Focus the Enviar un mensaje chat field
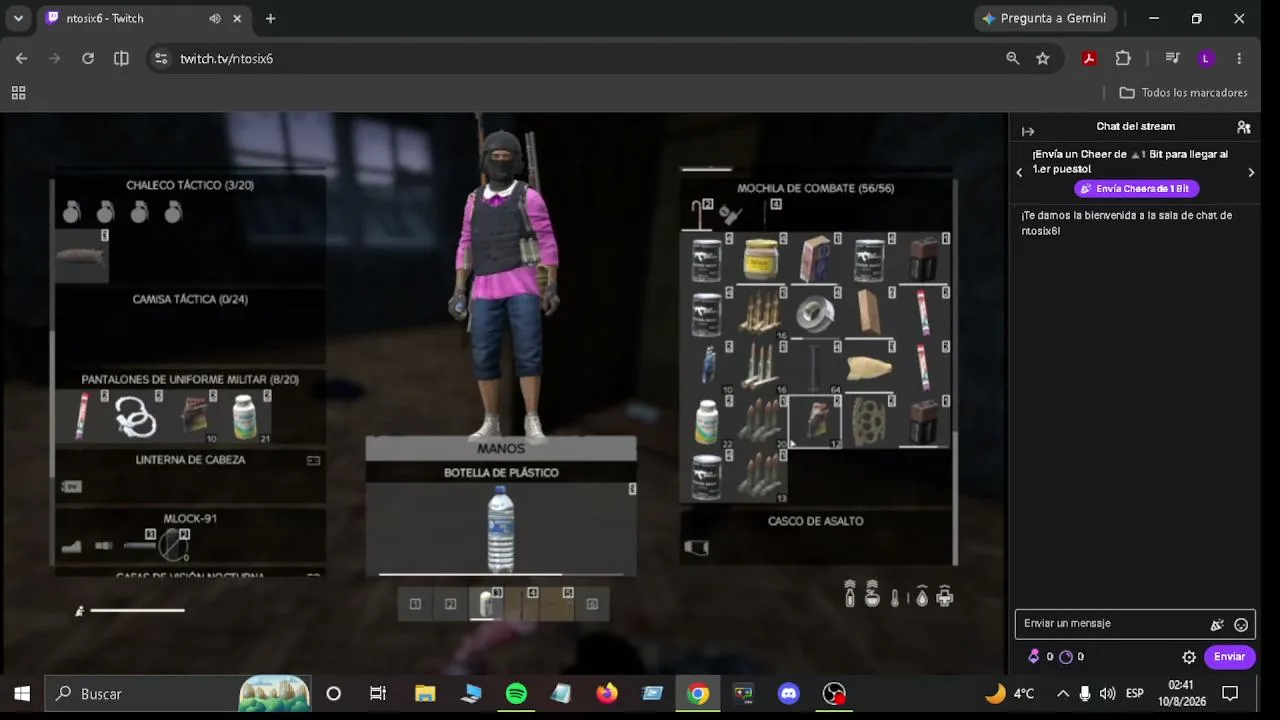The width and height of the screenshot is (1280, 720). coord(1112,624)
